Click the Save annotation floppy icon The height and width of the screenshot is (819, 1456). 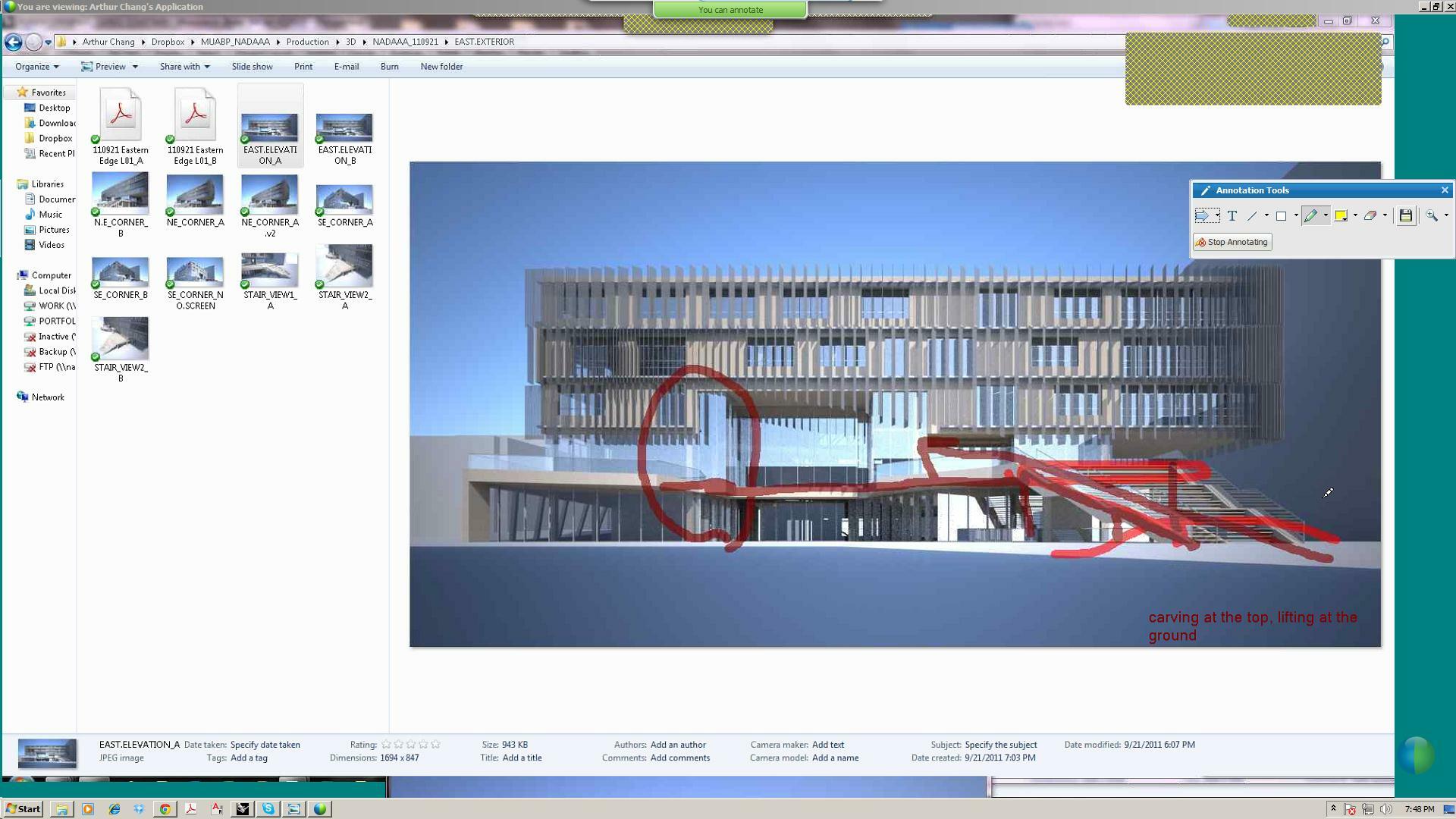pos(1405,216)
